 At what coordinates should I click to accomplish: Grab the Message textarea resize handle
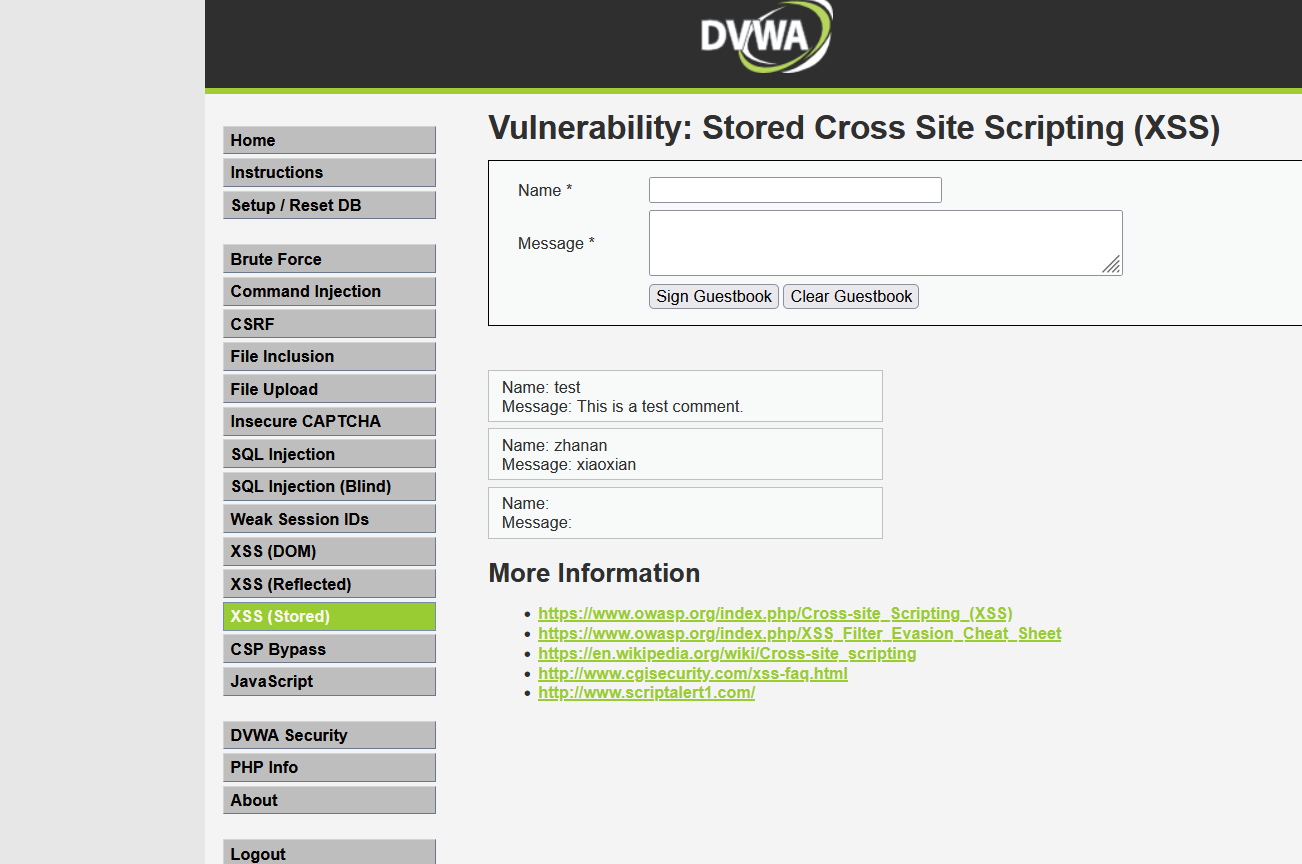tap(1112, 265)
